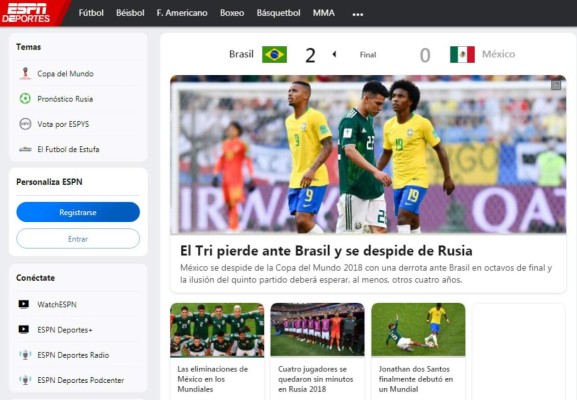Image resolution: width=577 pixels, height=400 pixels.
Task: Open the Boxeo menu
Action: pyautogui.click(x=232, y=13)
